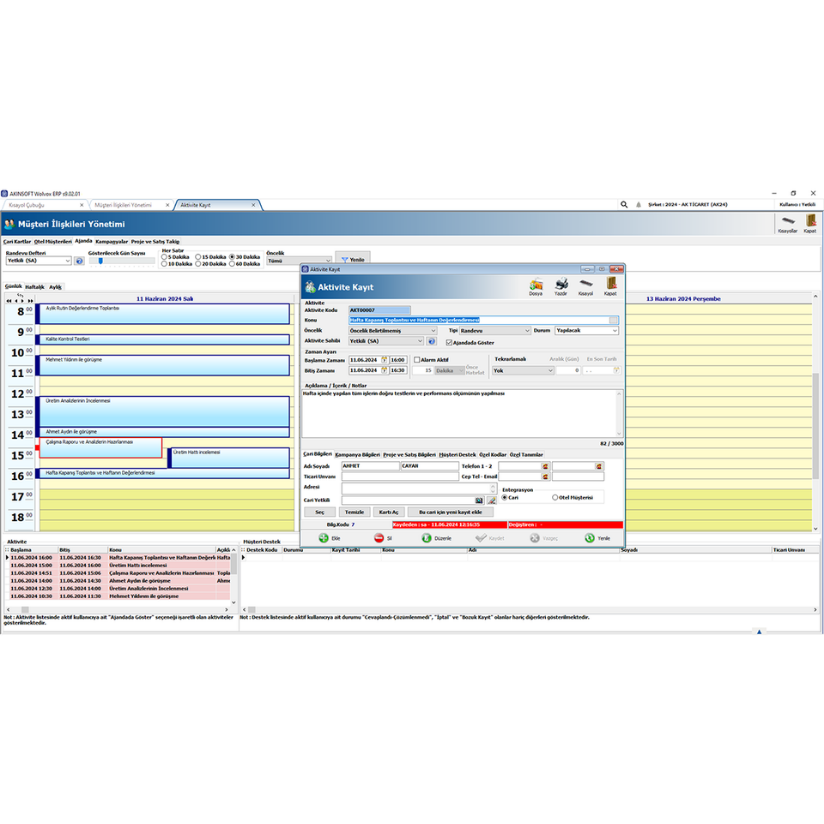Viewport: 824px width, 824px height.
Task: Switch to the Kampanya Bilgileri tab
Action: [356, 455]
